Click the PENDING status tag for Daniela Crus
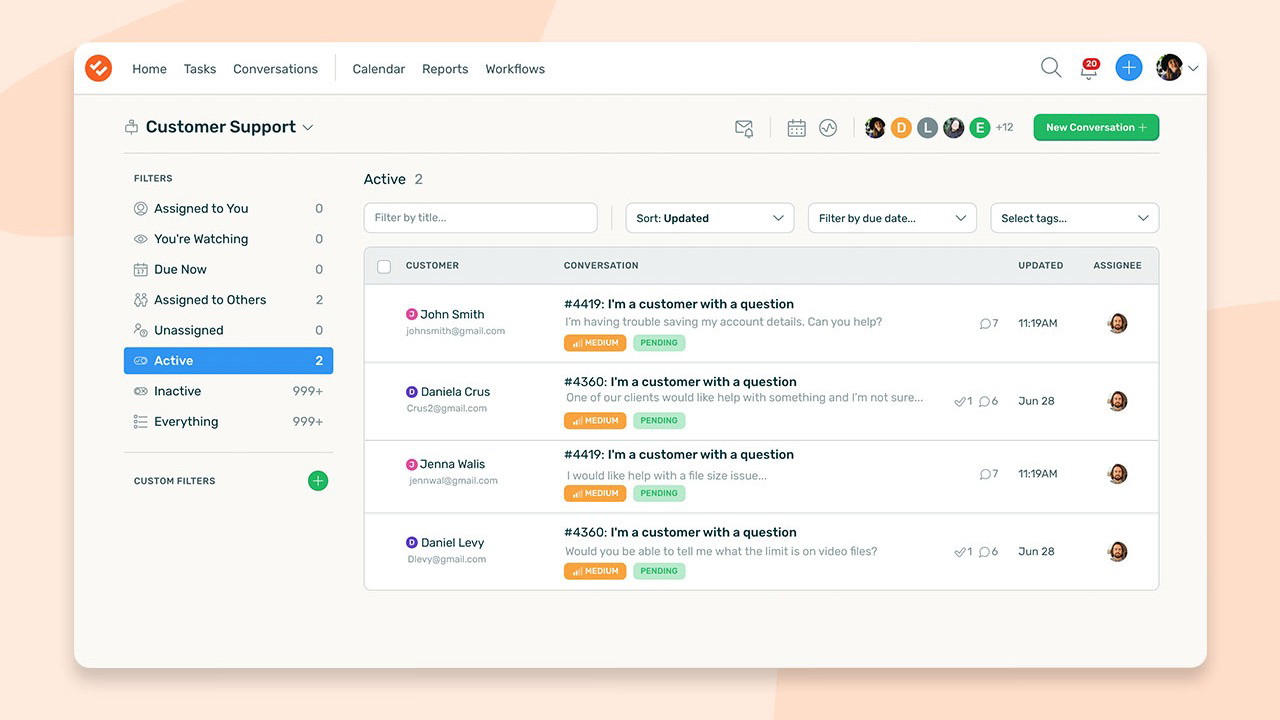1280x720 pixels. pyautogui.click(x=659, y=421)
